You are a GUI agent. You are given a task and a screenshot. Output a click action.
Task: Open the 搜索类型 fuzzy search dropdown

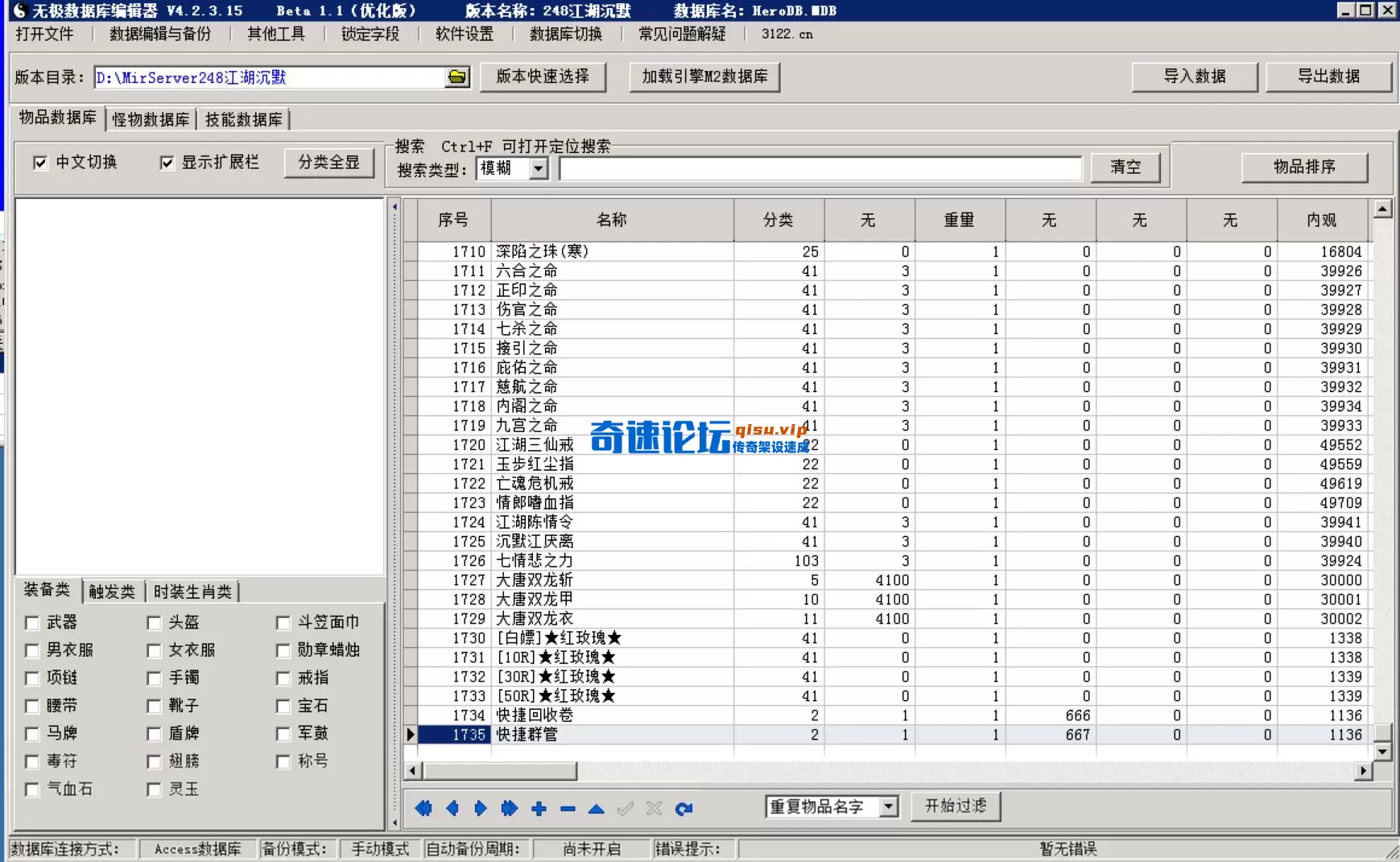(x=538, y=168)
